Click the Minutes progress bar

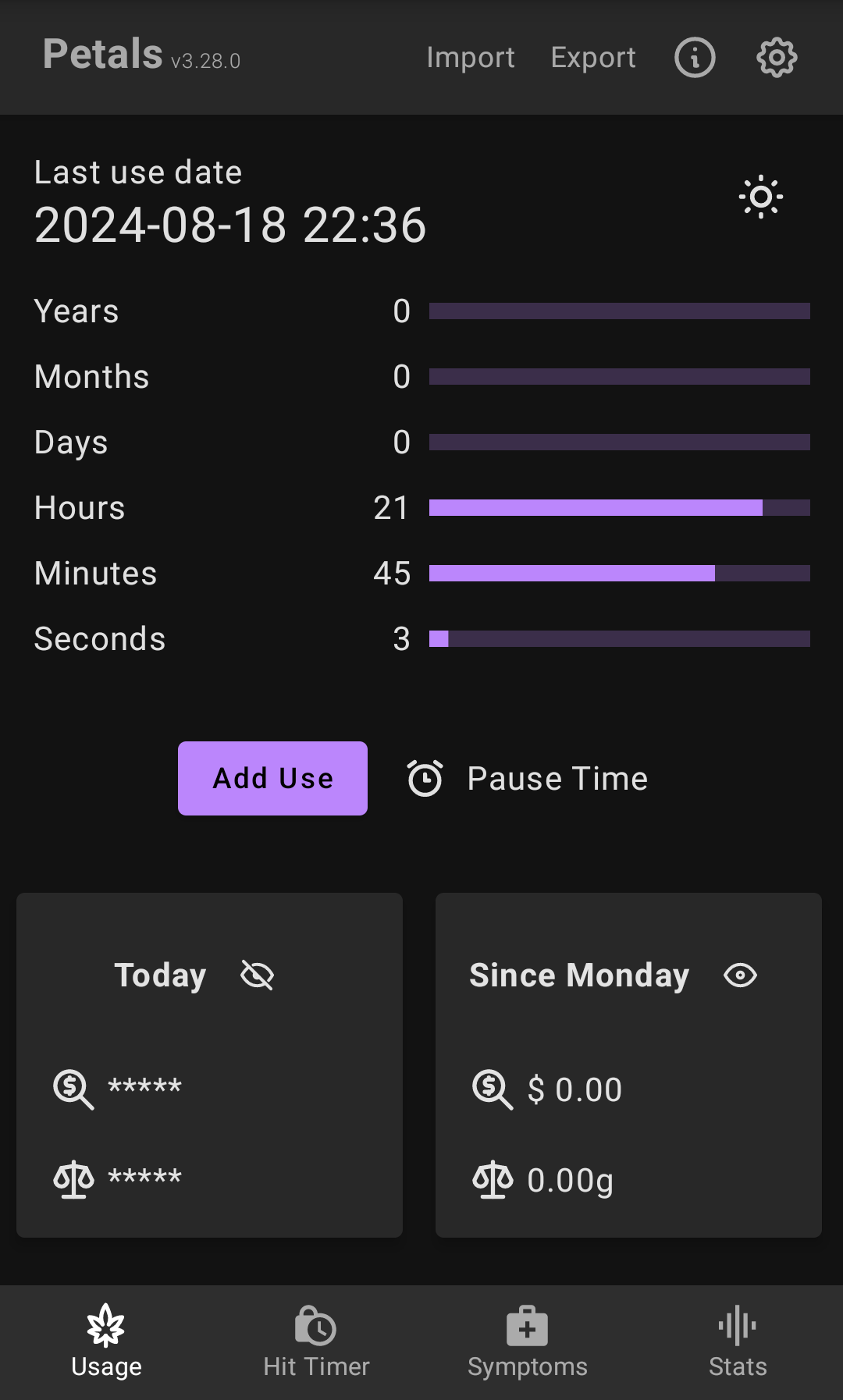point(619,574)
